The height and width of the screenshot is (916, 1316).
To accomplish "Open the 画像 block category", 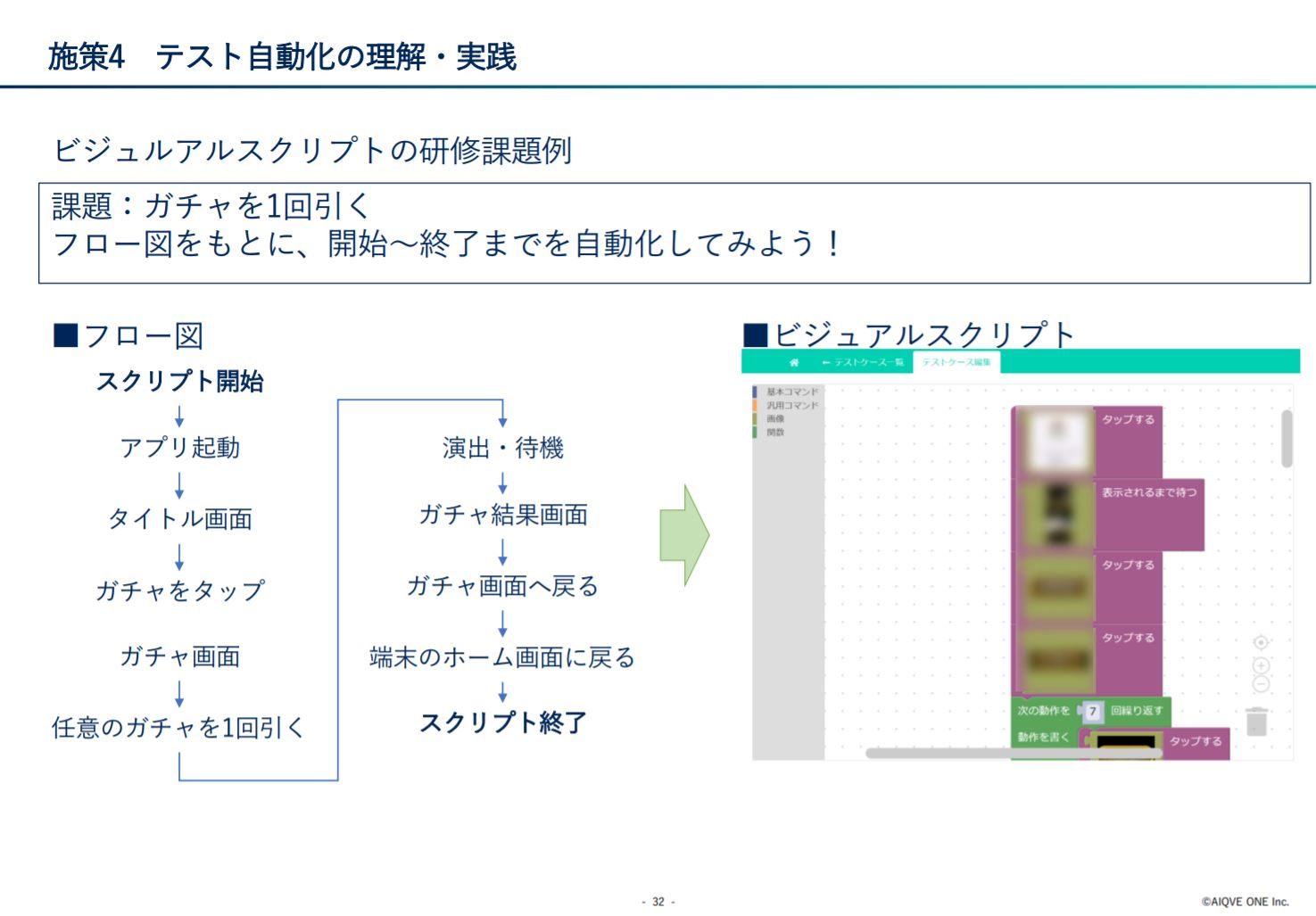I will coord(775,418).
